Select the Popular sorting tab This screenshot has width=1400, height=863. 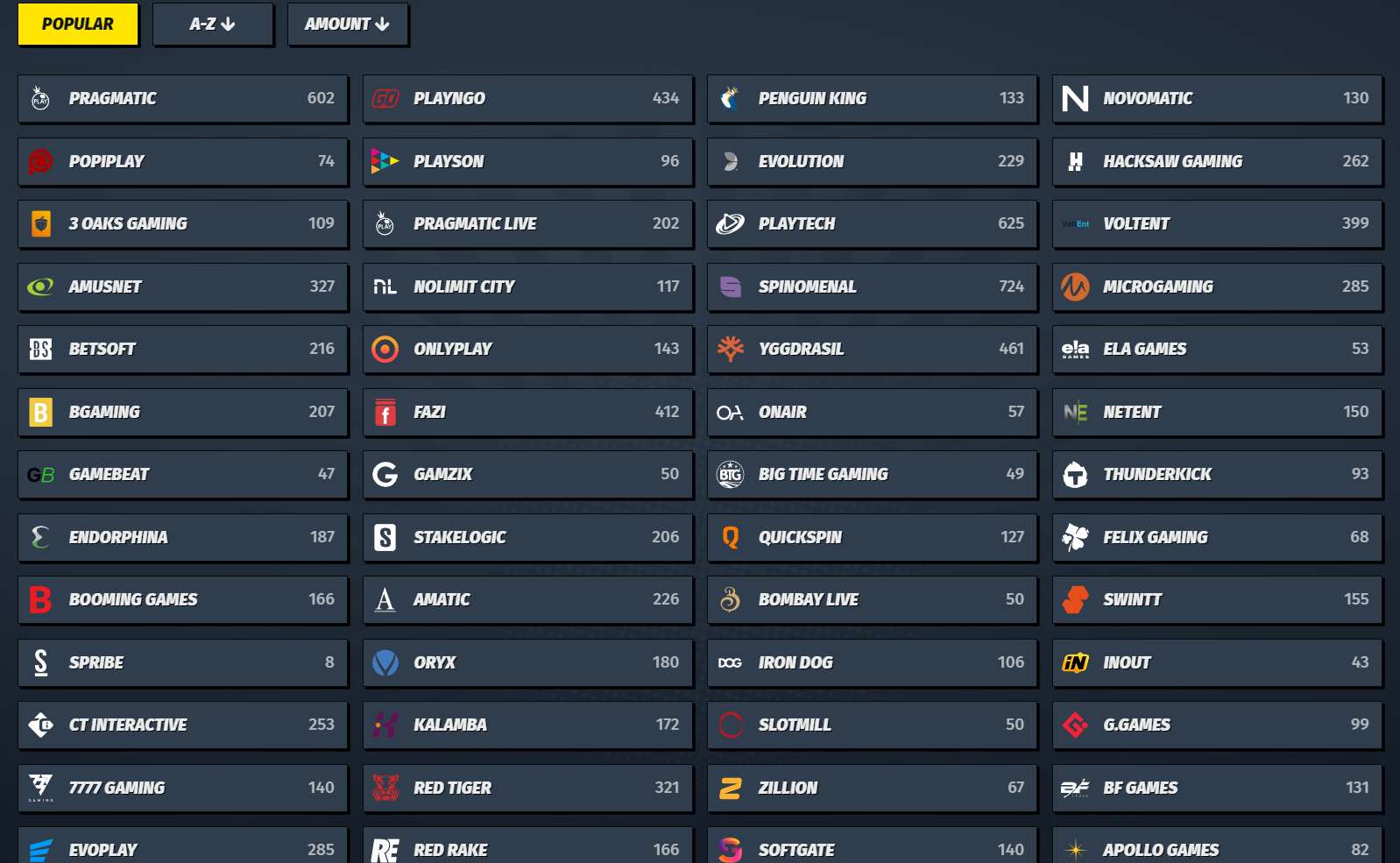[78, 24]
